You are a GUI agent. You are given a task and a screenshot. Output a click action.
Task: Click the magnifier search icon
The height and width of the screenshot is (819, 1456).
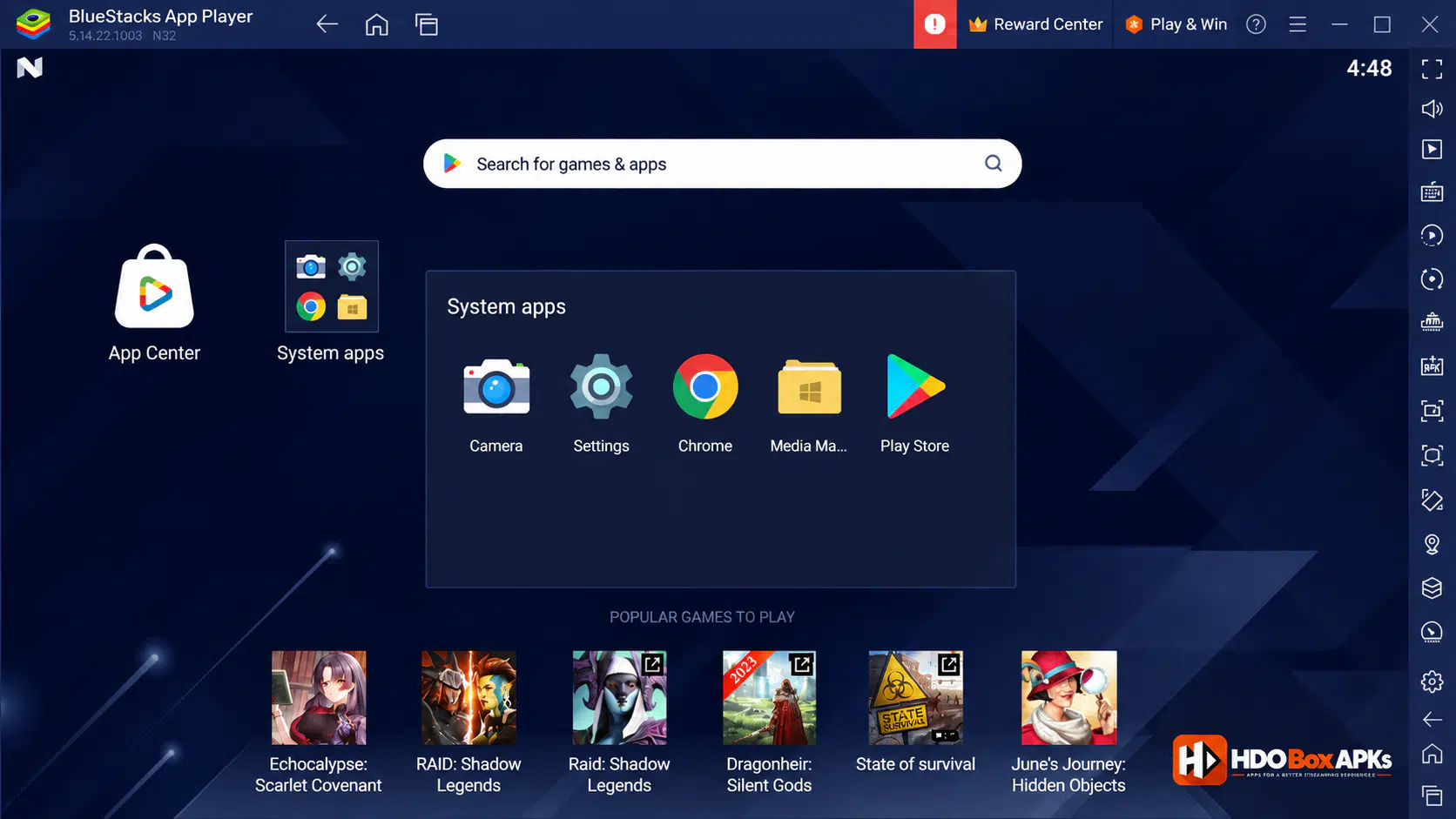[x=993, y=163]
